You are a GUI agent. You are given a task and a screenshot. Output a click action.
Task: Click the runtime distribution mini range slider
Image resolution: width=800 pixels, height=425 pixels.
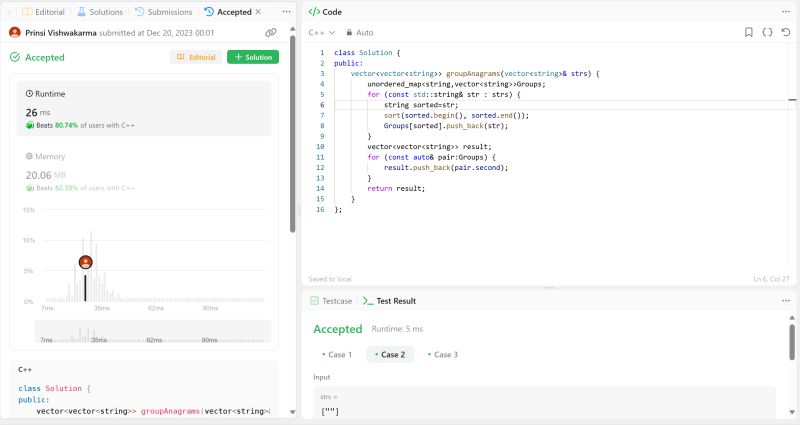pos(153,332)
